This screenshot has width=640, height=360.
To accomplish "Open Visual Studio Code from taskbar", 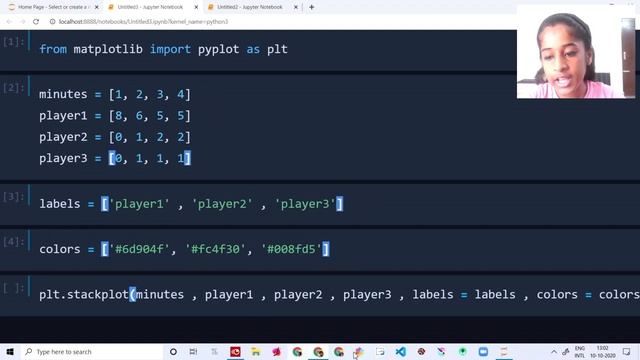I will click(x=401, y=351).
